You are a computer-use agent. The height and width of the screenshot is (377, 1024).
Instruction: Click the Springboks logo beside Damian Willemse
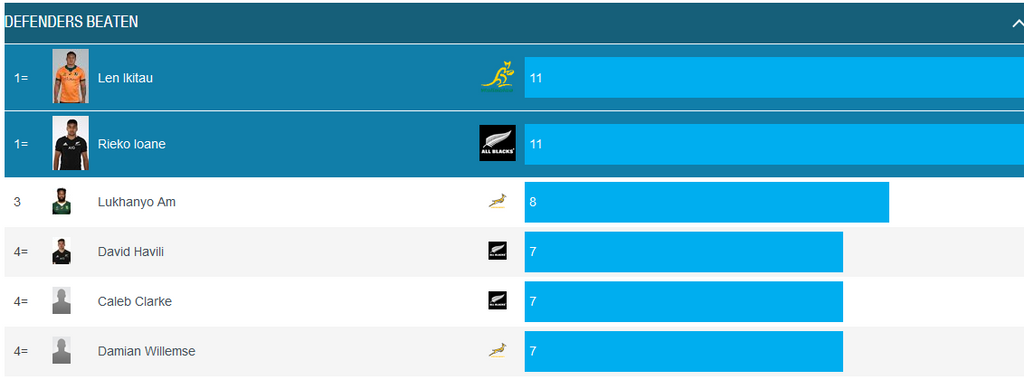coord(498,350)
